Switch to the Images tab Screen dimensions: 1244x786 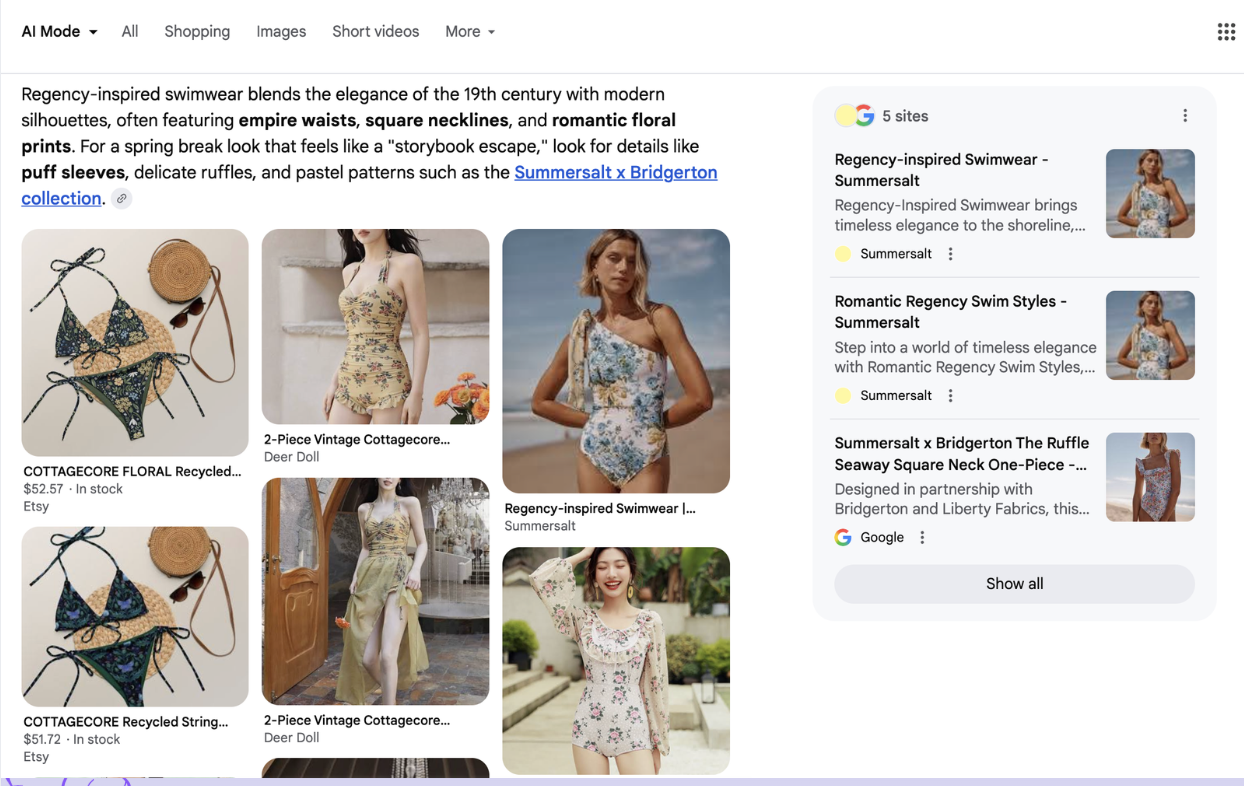pyautogui.click(x=281, y=32)
